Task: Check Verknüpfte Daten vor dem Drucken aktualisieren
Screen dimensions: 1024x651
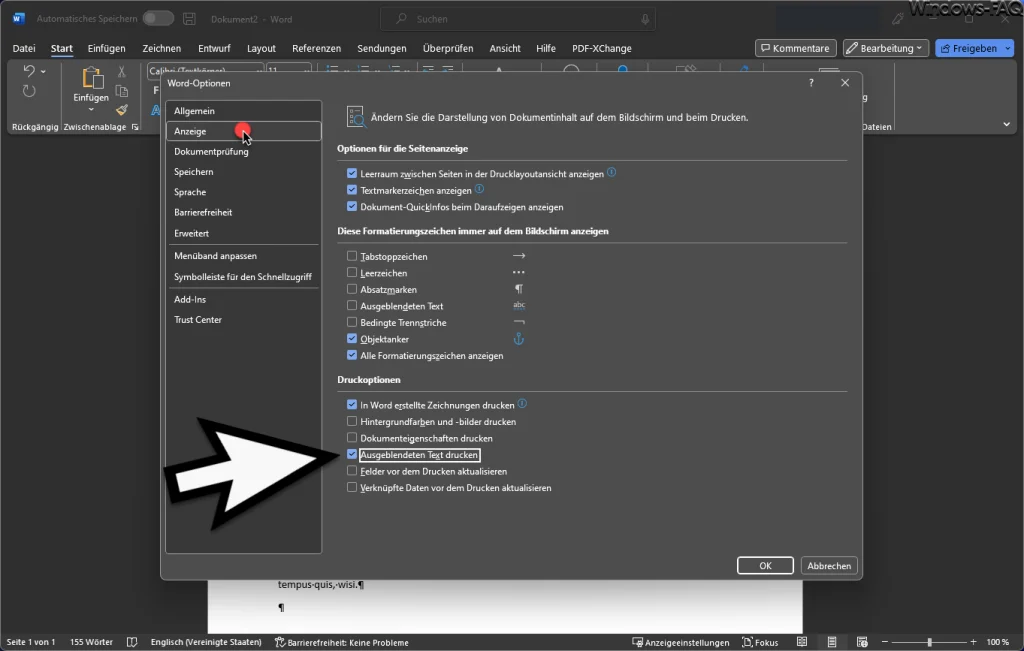Action: tap(352, 487)
